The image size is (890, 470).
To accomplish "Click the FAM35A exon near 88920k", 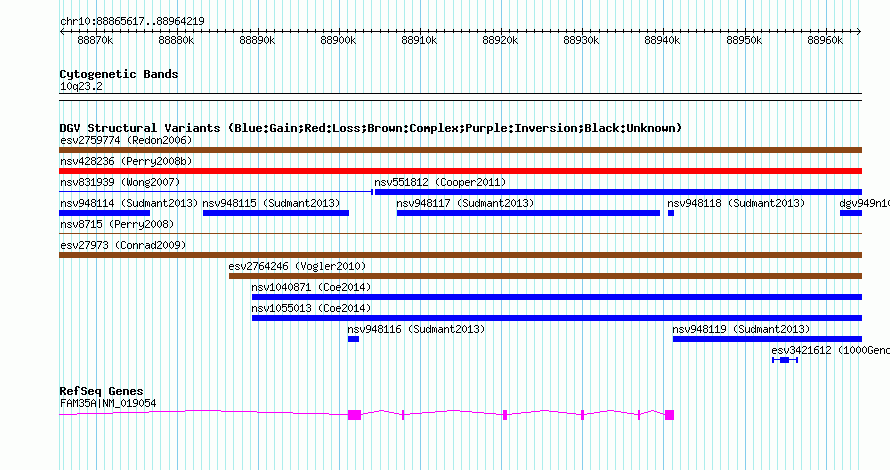I will 505,415.
